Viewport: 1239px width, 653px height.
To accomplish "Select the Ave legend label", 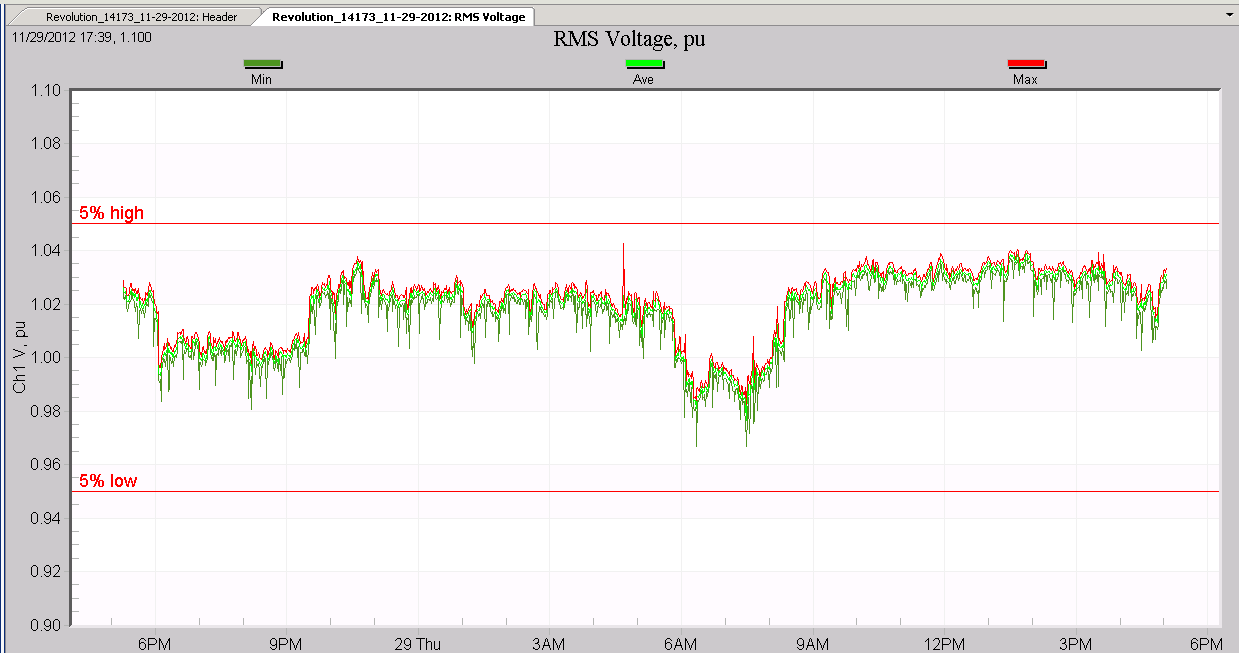I will click(644, 79).
